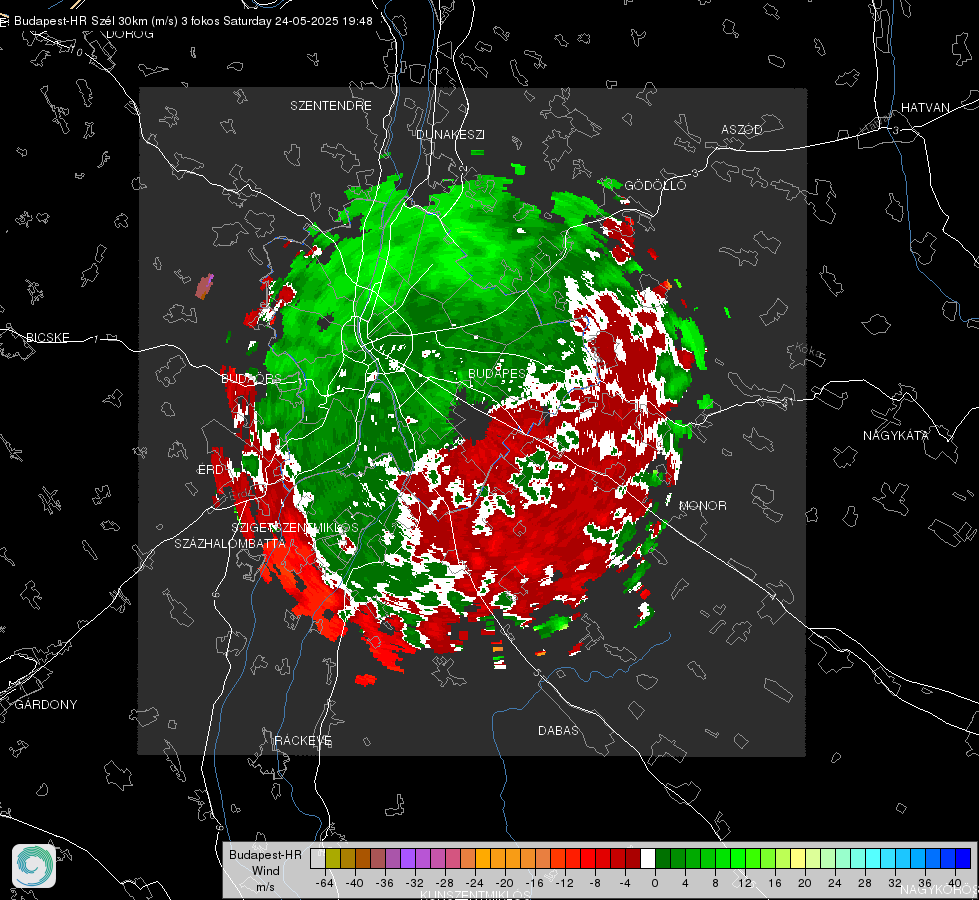Click the 28 legend value
The width and height of the screenshot is (979, 900).
[865, 883]
